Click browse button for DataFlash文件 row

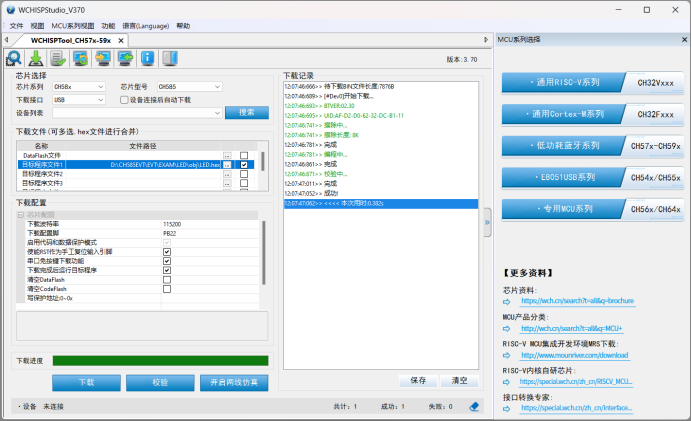(227, 155)
